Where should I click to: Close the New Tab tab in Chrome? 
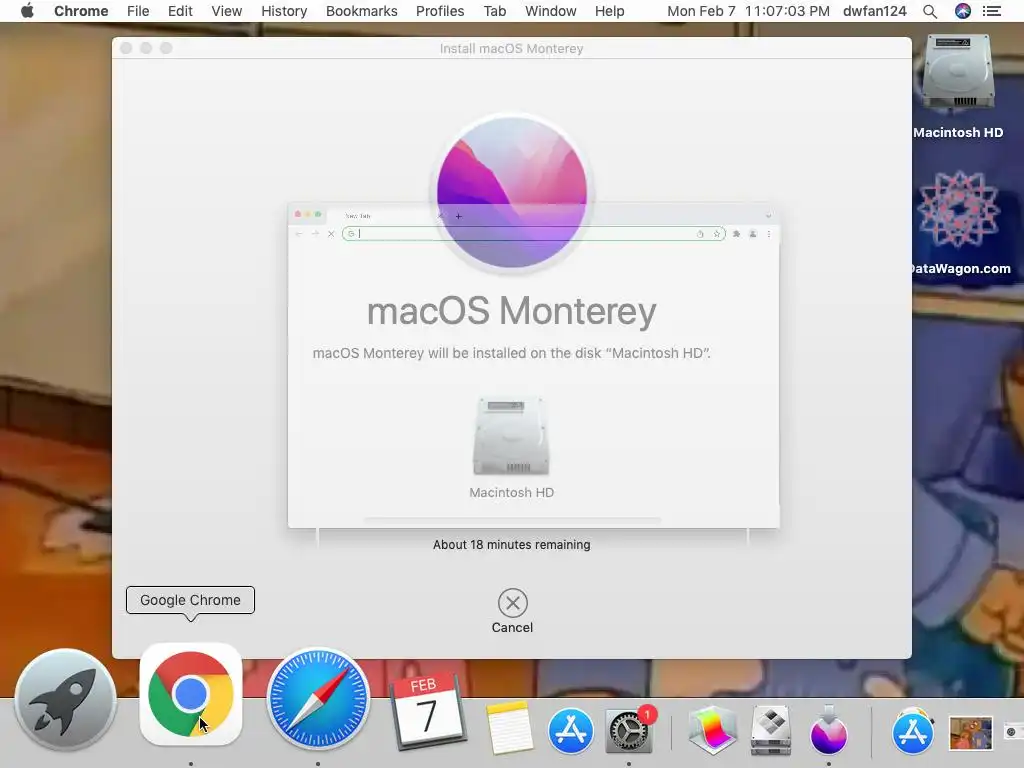pyautogui.click(x=440, y=216)
